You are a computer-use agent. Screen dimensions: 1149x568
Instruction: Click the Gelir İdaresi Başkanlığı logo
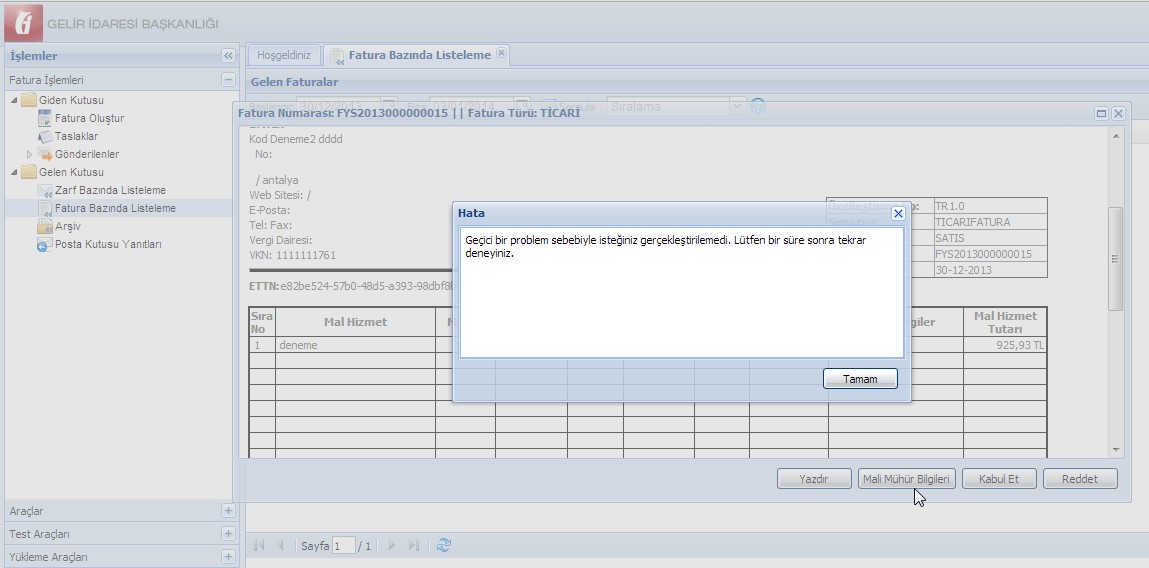coord(23,23)
